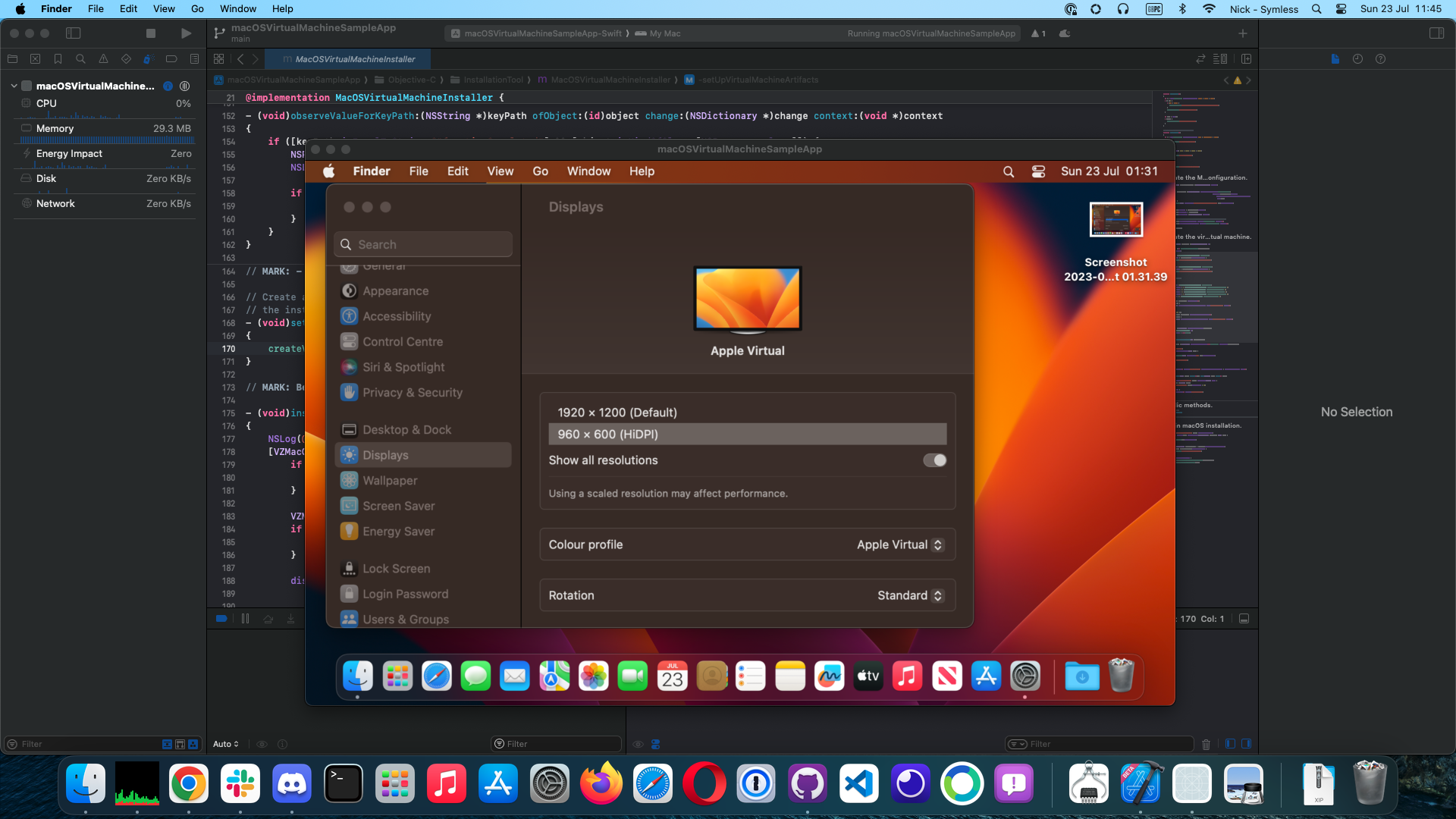Toggle Xcode navigator sidebar visibility

coord(74,33)
